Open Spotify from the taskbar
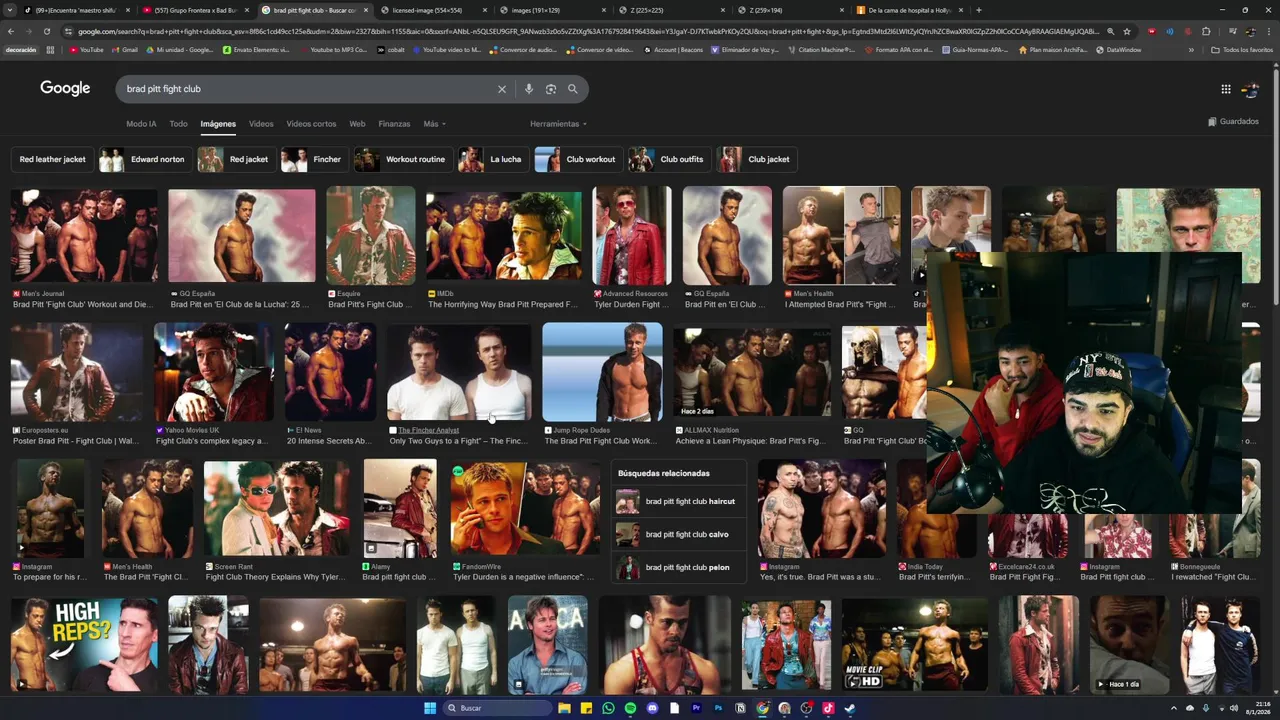The height and width of the screenshot is (720, 1280). [630, 708]
